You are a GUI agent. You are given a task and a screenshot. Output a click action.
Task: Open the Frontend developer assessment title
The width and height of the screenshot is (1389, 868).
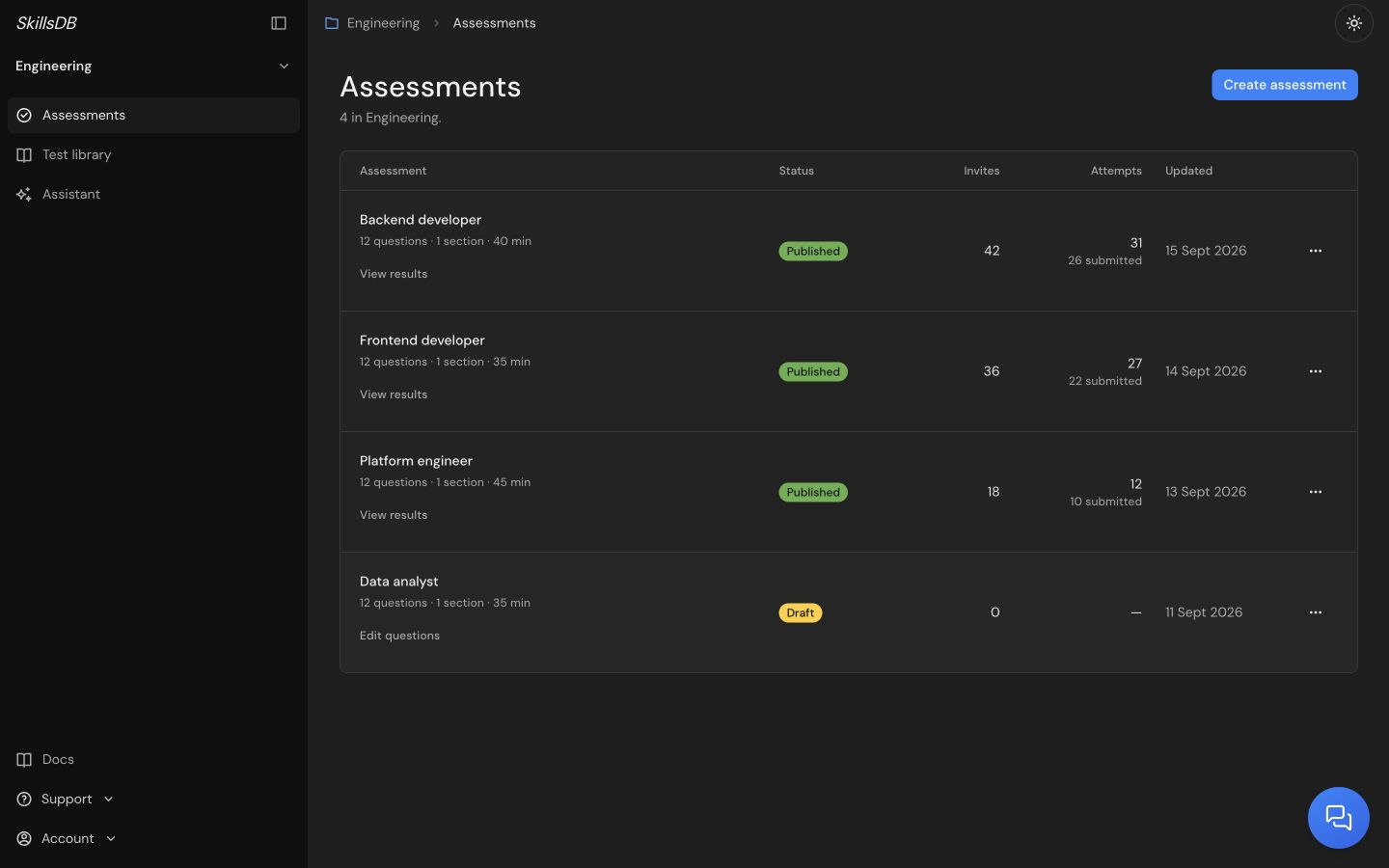(x=422, y=340)
